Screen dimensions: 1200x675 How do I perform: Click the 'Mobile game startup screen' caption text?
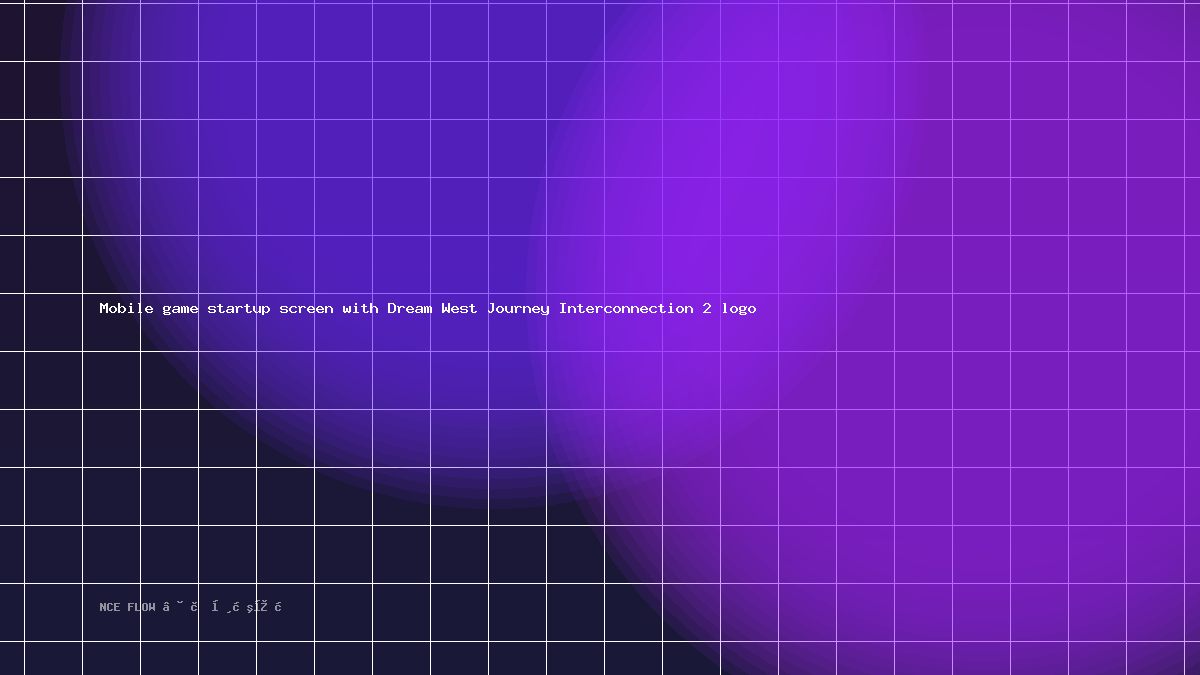point(428,308)
